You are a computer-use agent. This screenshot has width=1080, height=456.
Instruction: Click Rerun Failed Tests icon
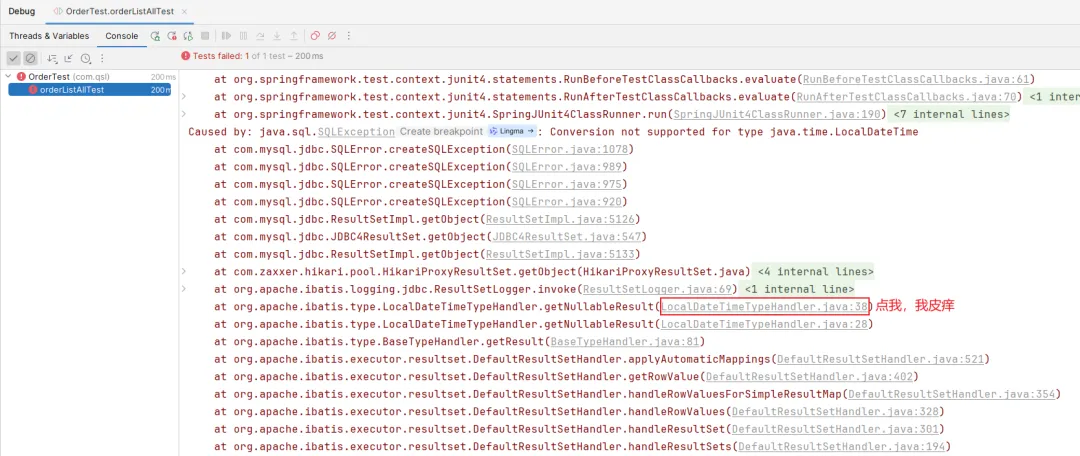[x=172, y=36]
